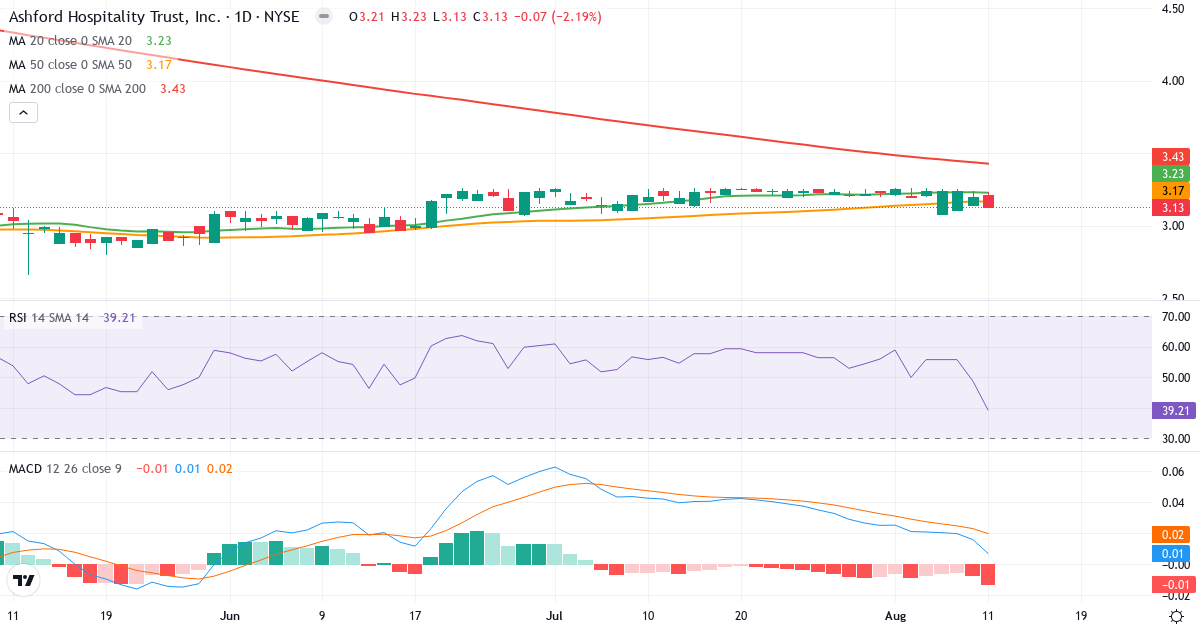Select the MA 50 SMA legend
This screenshot has width=1200, height=630.
tap(90, 65)
